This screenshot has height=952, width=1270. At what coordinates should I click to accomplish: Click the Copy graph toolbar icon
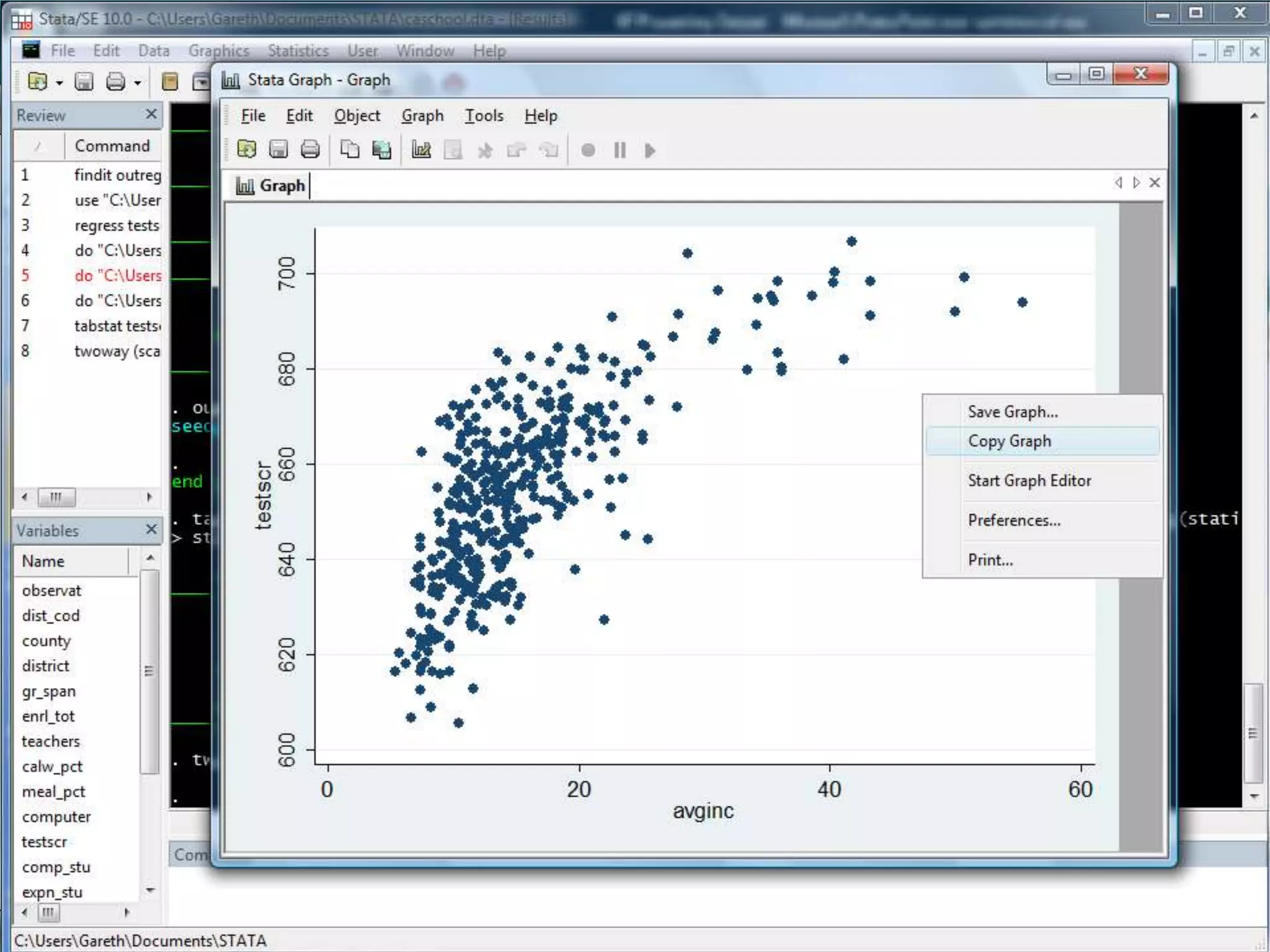click(x=350, y=150)
